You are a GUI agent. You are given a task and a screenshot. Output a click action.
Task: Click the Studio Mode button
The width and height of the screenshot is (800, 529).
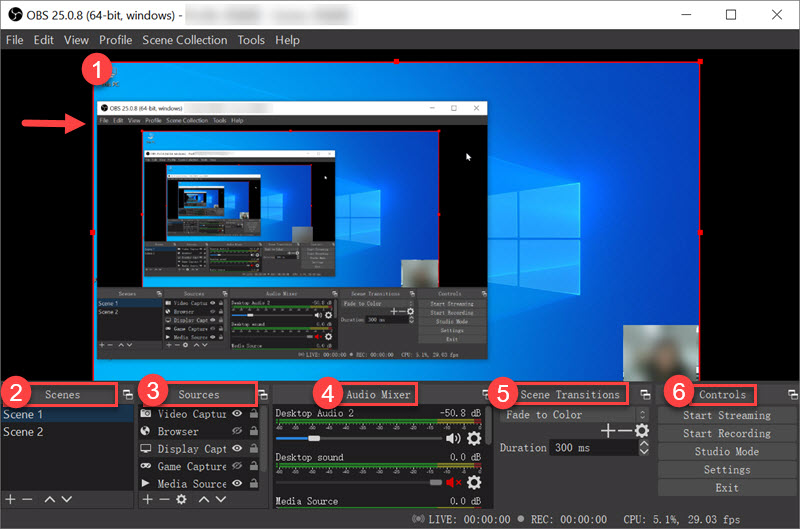pyautogui.click(x=726, y=452)
